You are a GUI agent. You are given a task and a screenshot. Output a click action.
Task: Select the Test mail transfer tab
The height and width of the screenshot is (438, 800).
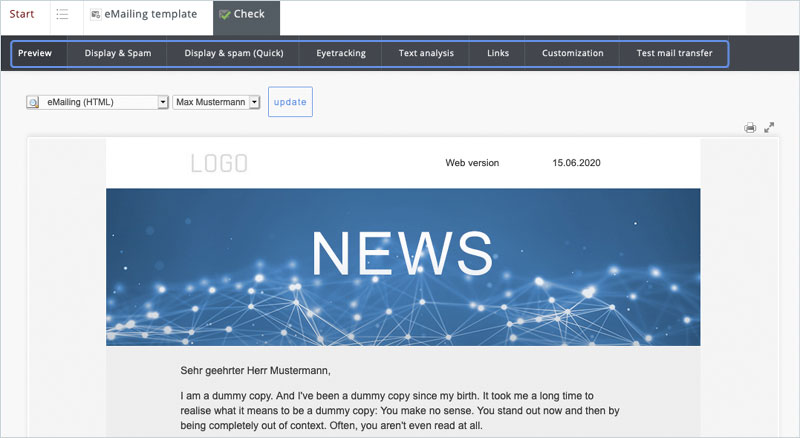pos(674,53)
